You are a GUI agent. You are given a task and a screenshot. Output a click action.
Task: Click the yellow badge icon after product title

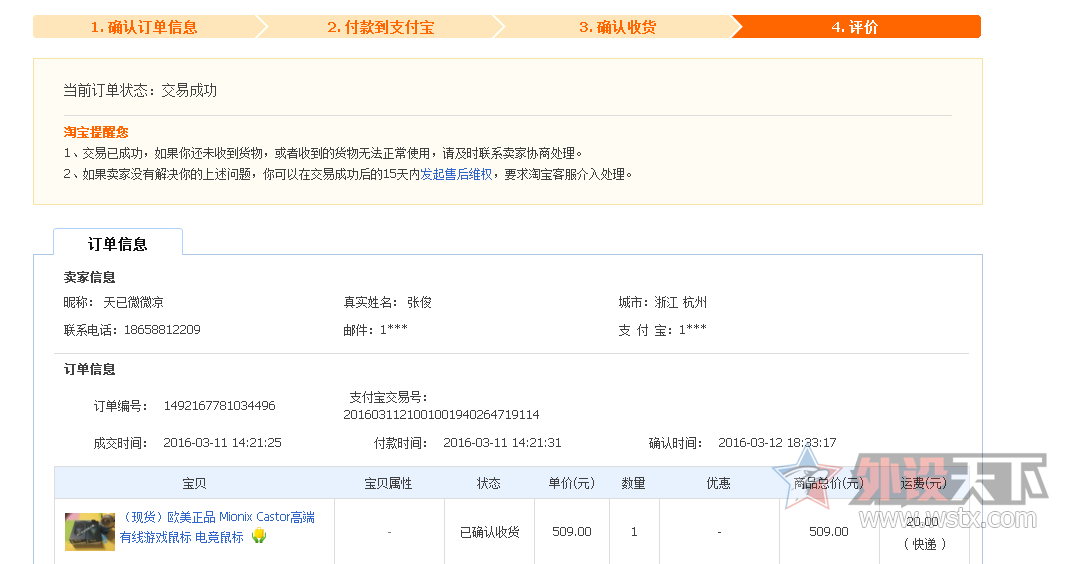259,537
